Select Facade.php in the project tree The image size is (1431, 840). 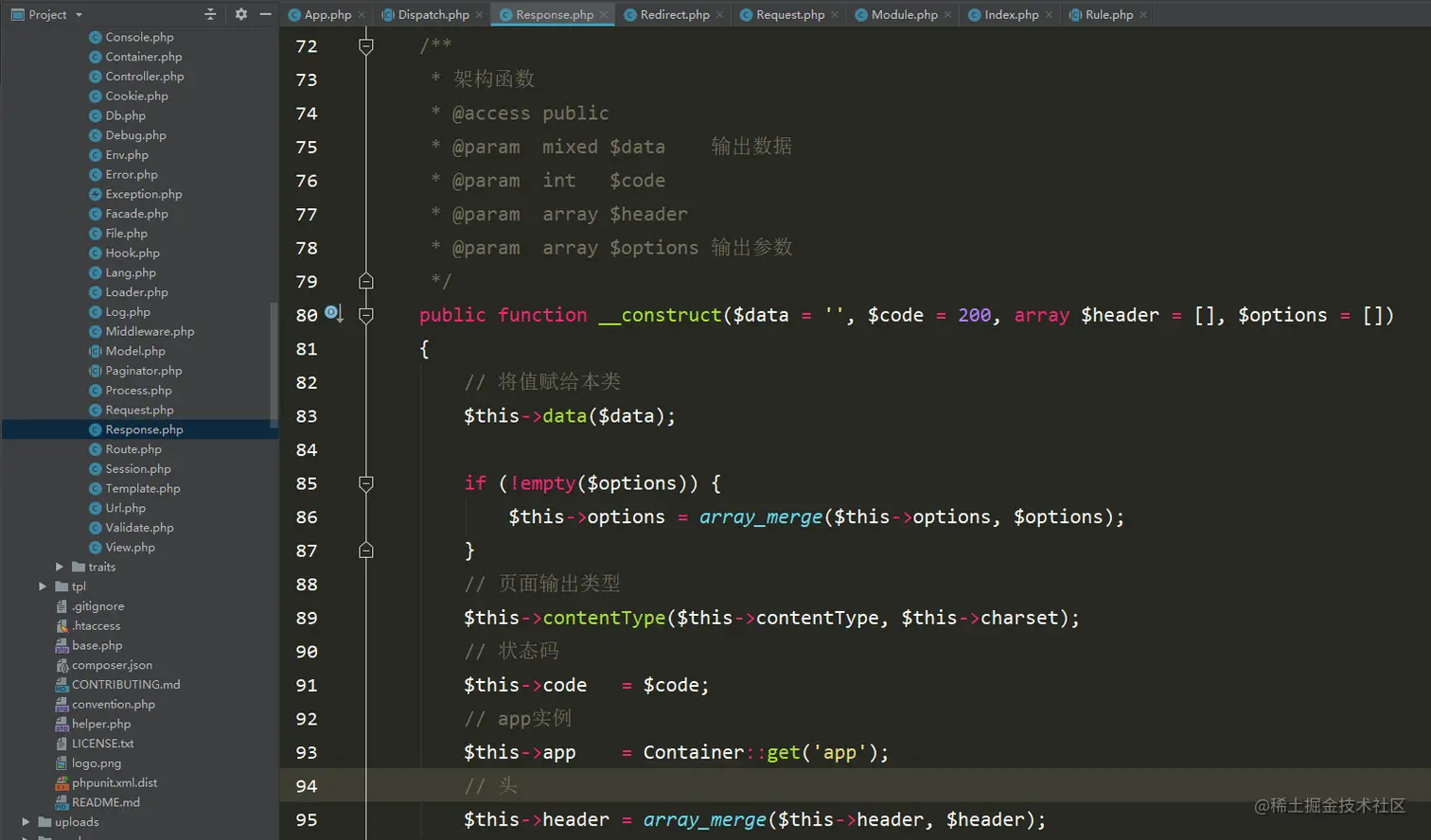tap(136, 214)
